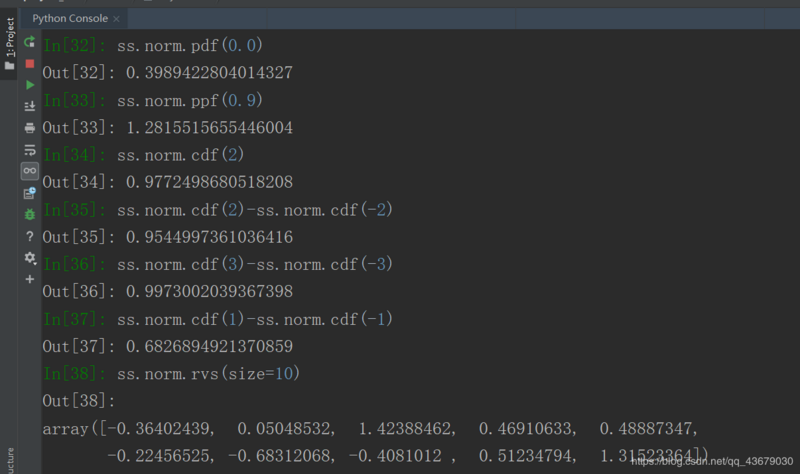
Task: Click array value 0.51234794
Action: coord(526,456)
